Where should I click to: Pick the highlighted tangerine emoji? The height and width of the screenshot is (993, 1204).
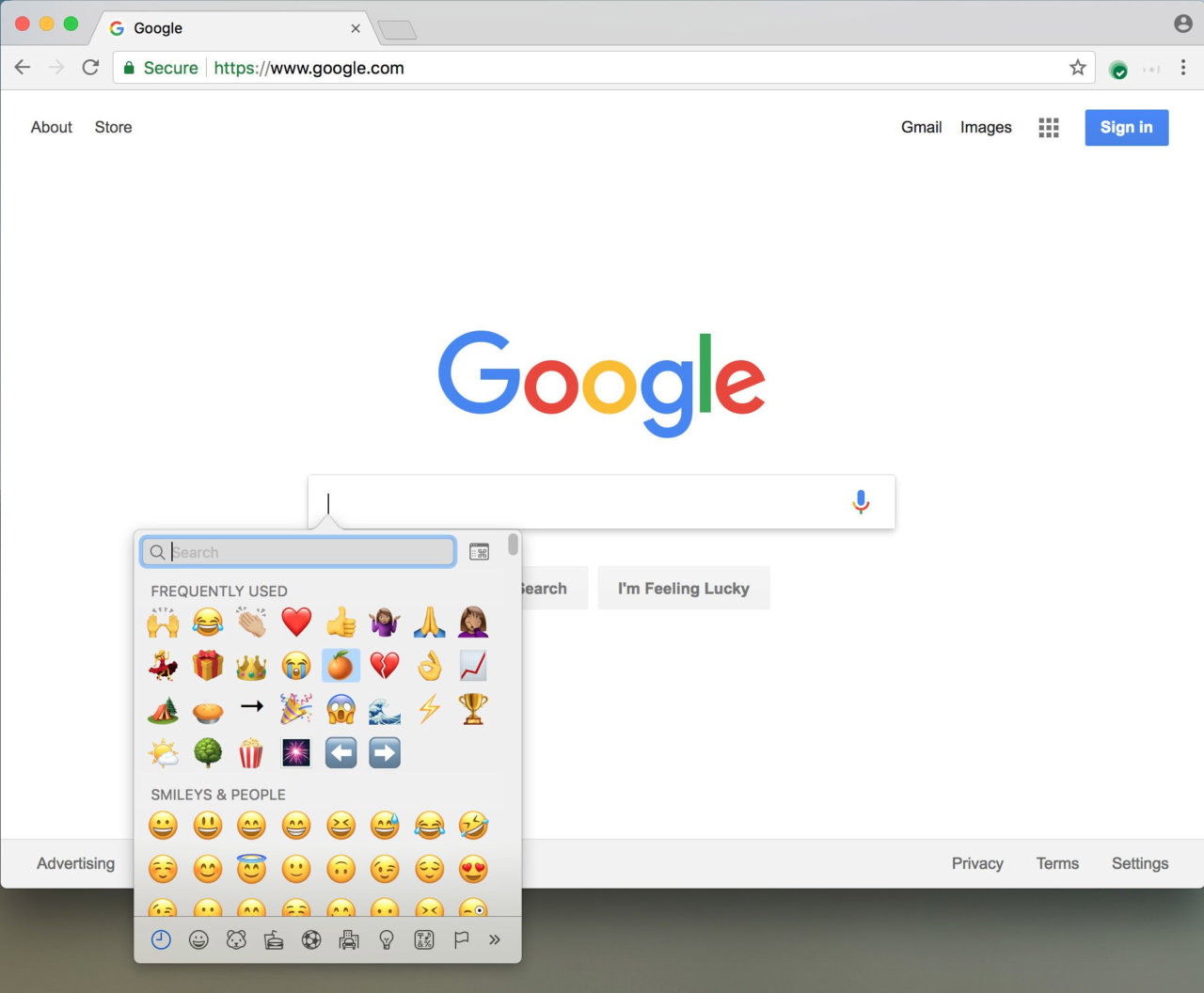point(341,666)
